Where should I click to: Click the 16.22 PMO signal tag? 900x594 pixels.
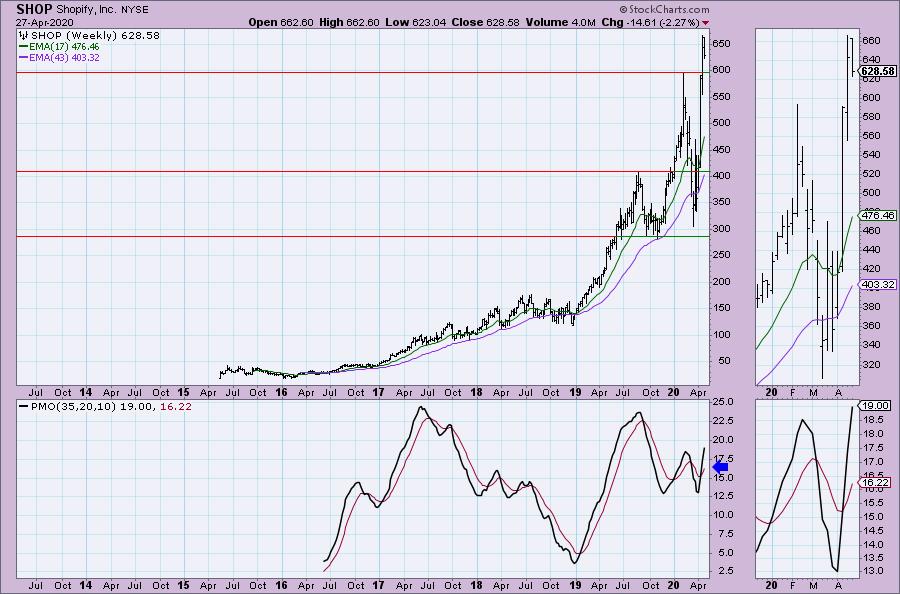[876, 483]
